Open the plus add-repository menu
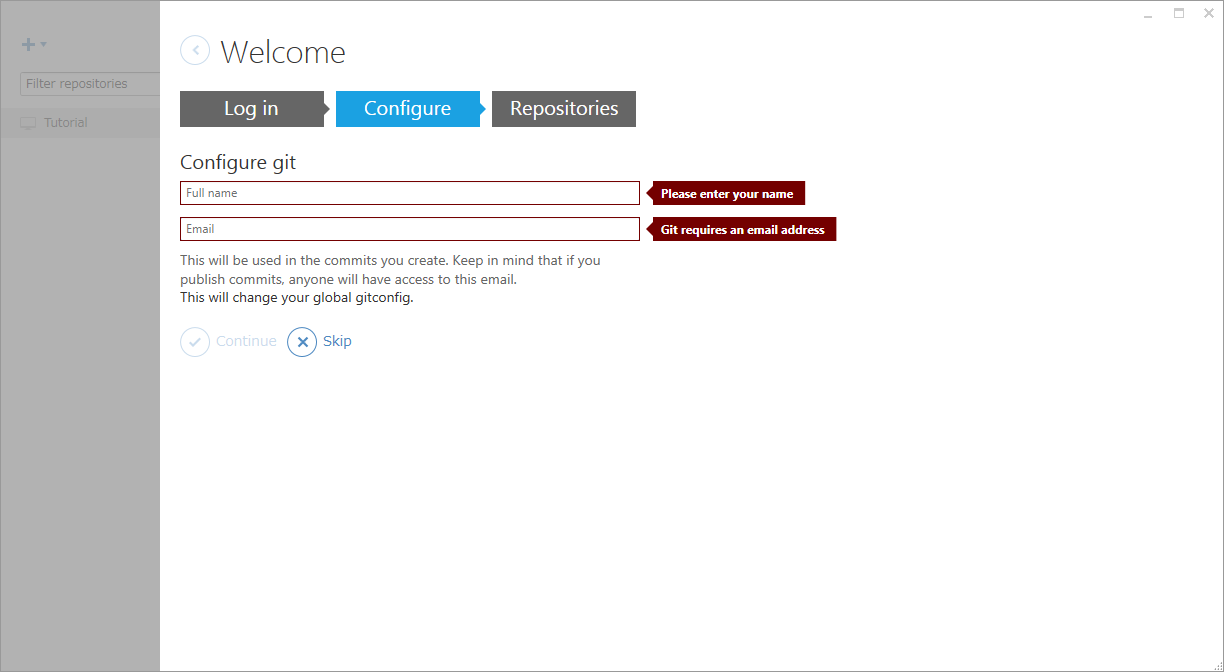 point(34,45)
